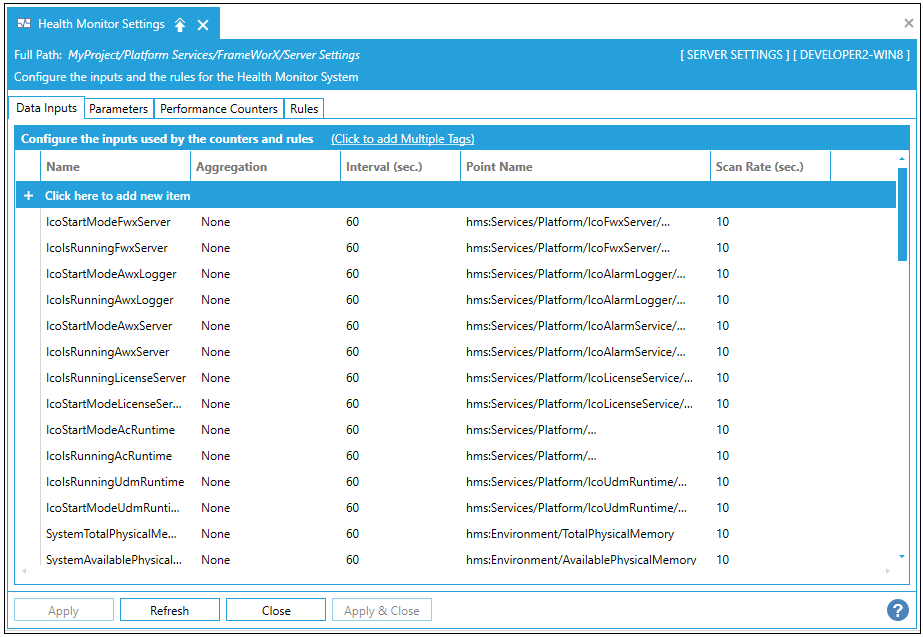Screen dimensions: 923x637
Task: Open the Performance Counters tab
Action: (219, 109)
